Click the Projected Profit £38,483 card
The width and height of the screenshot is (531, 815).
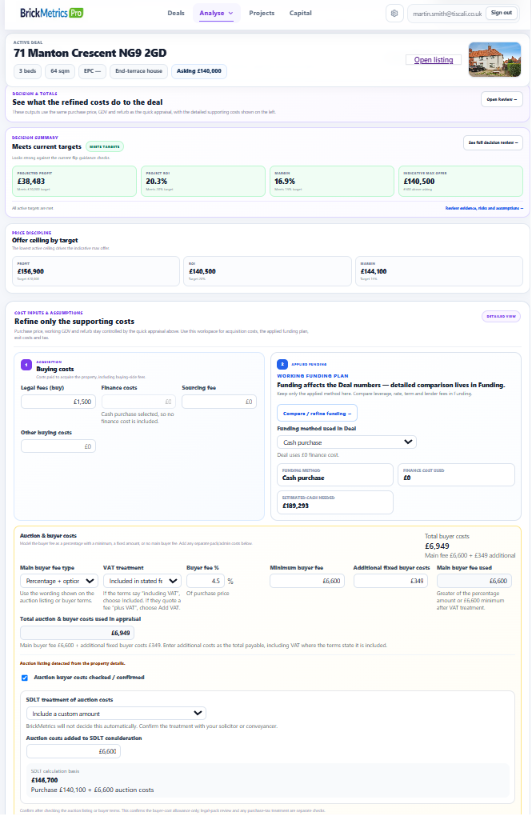pyautogui.click(x=74, y=181)
